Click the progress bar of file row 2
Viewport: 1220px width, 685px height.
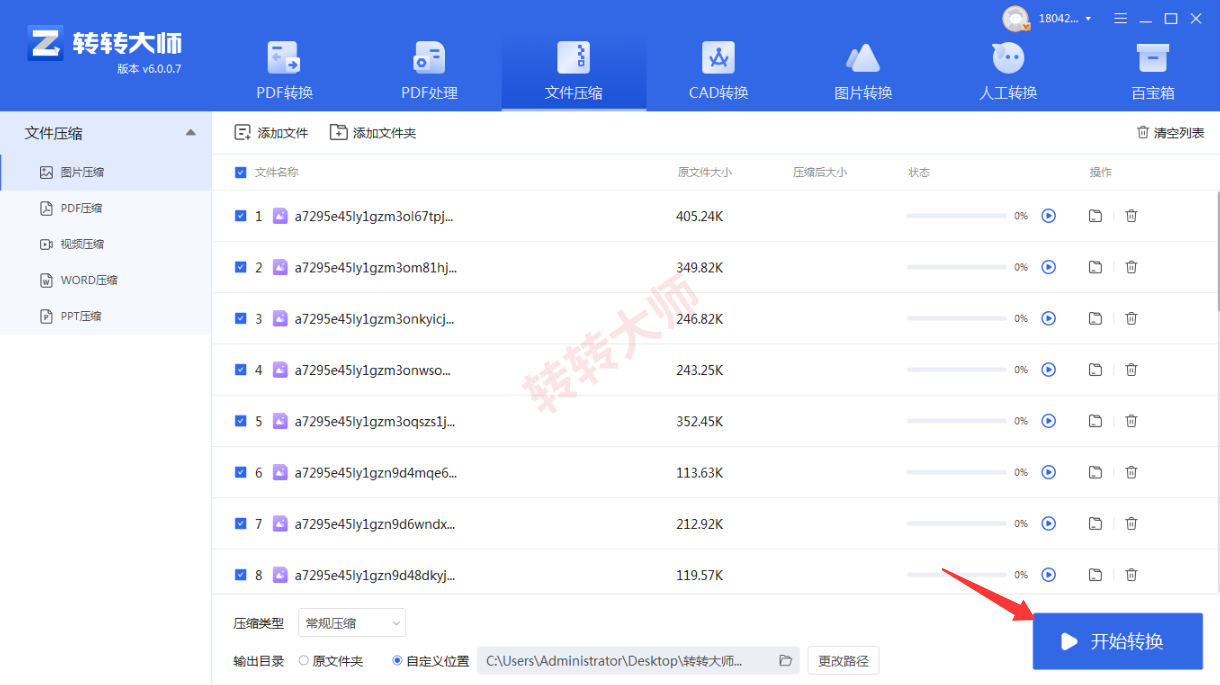point(956,267)
